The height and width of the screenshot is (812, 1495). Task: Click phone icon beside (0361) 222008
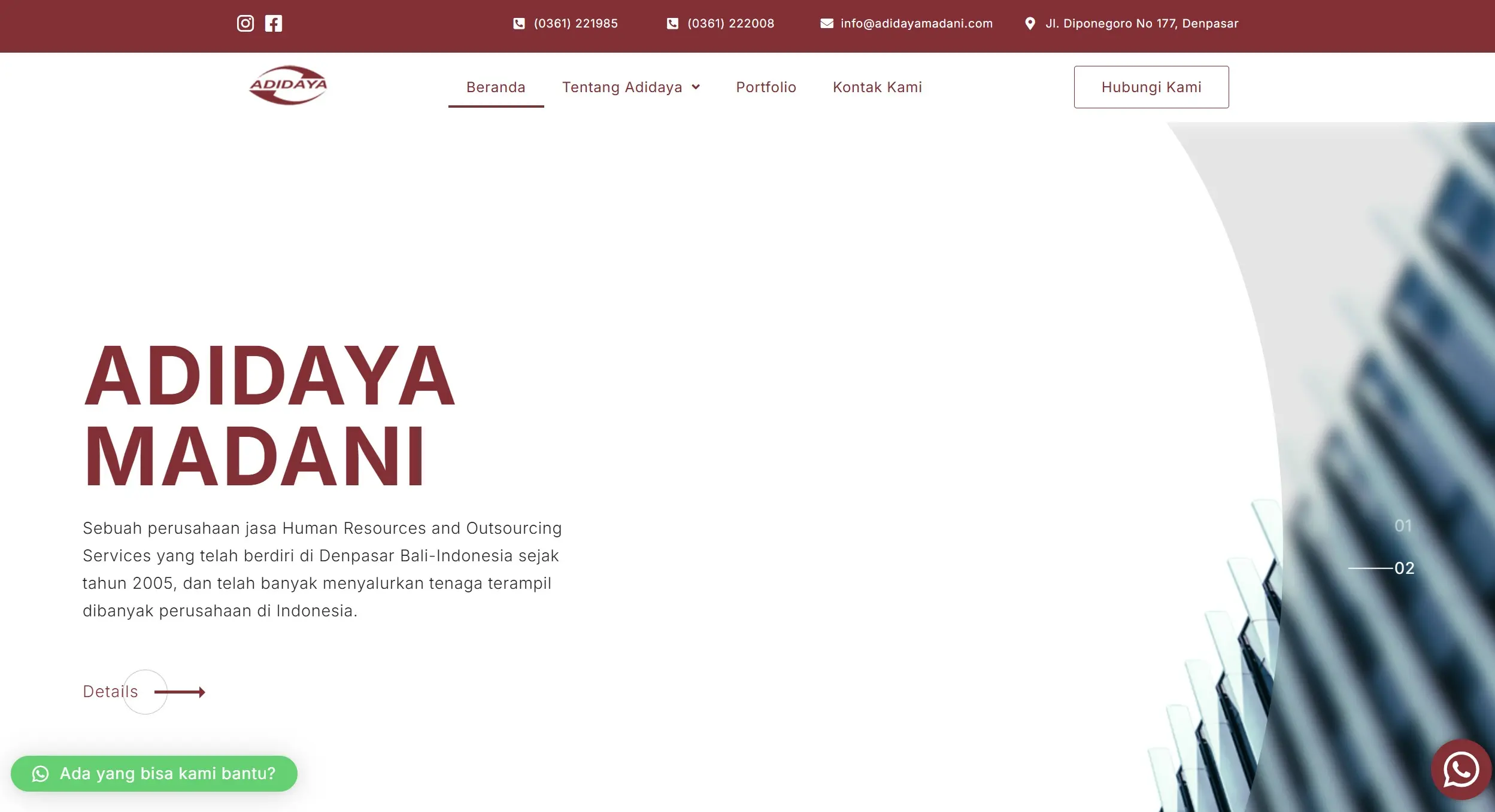pos(672,23)
